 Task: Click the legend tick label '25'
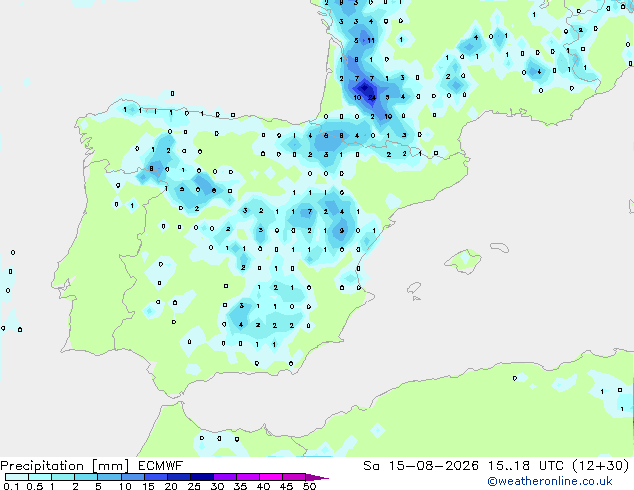click(194, 486)
